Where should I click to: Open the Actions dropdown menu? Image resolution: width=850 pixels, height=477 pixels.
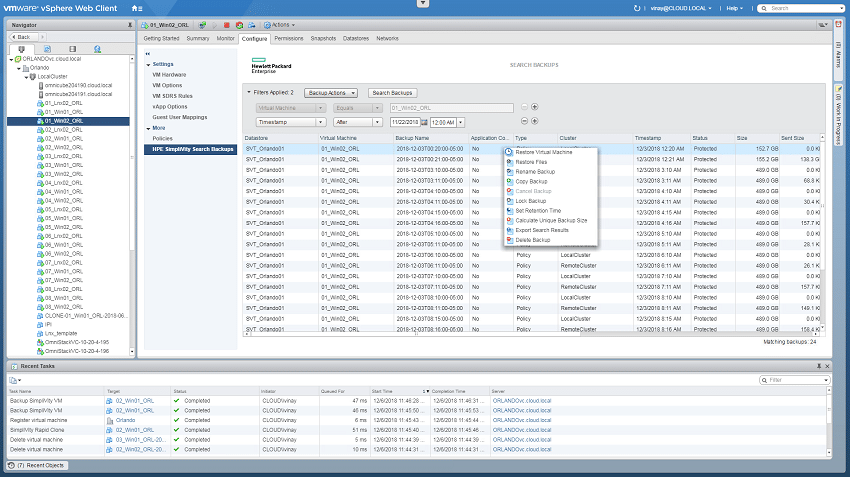[x=280, y=25]
